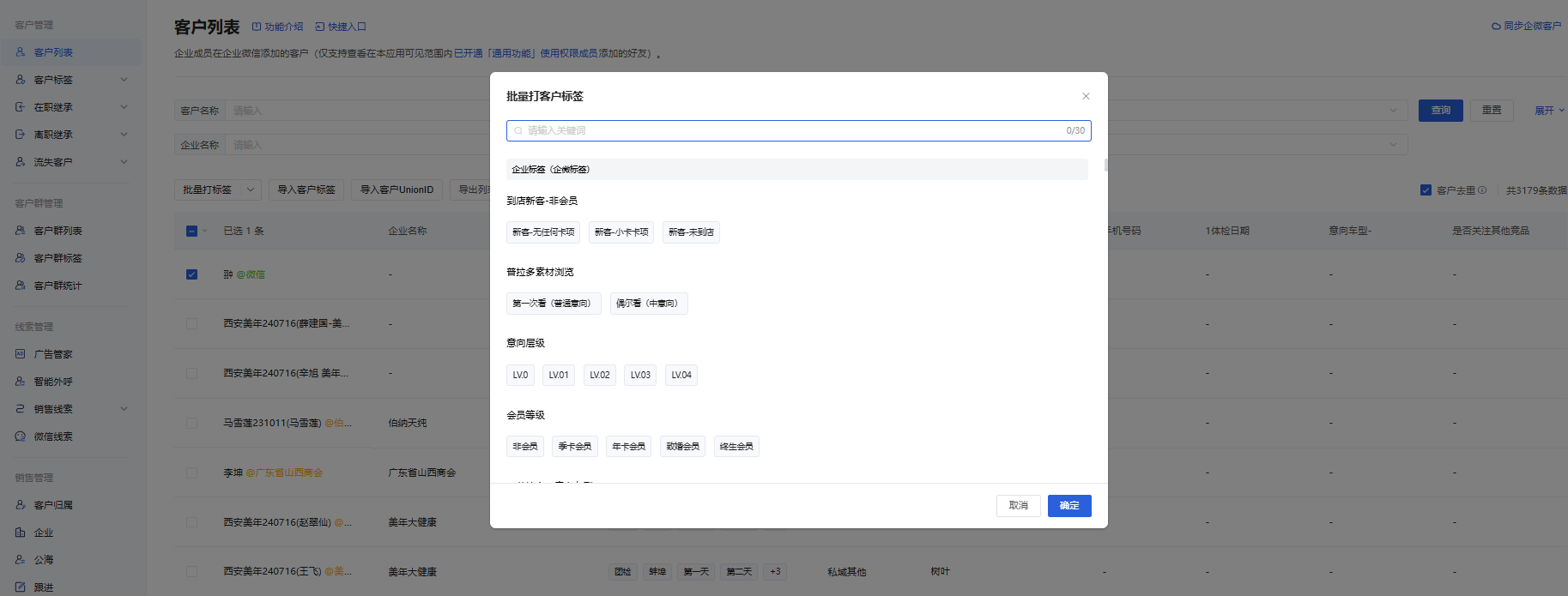Check the 西安美年240716(王飞) row checkbox
Image resolution: width=1568 pixels, height=596 pixels.
191,572
